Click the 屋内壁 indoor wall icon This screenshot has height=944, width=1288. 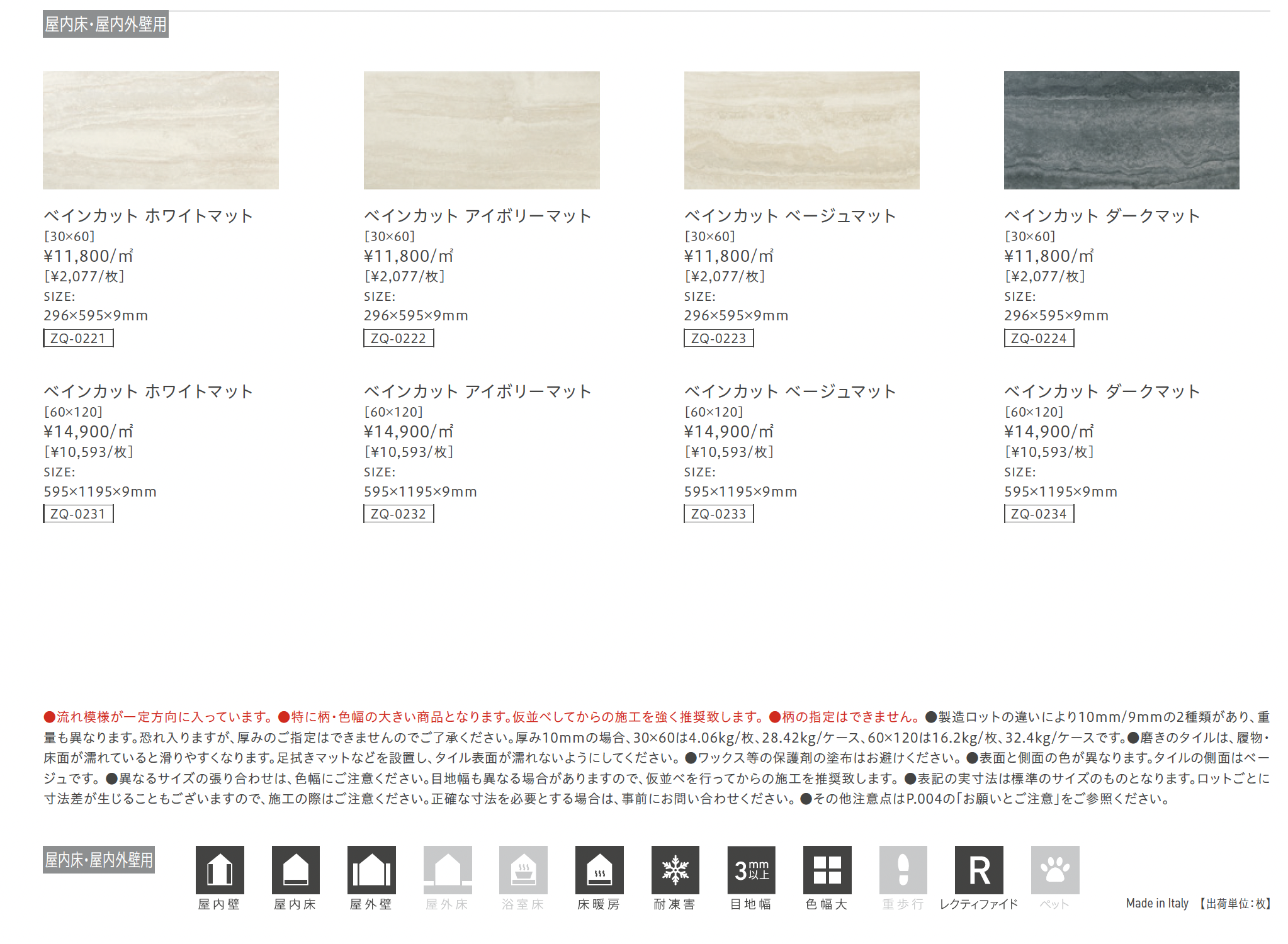coord(220,869)
